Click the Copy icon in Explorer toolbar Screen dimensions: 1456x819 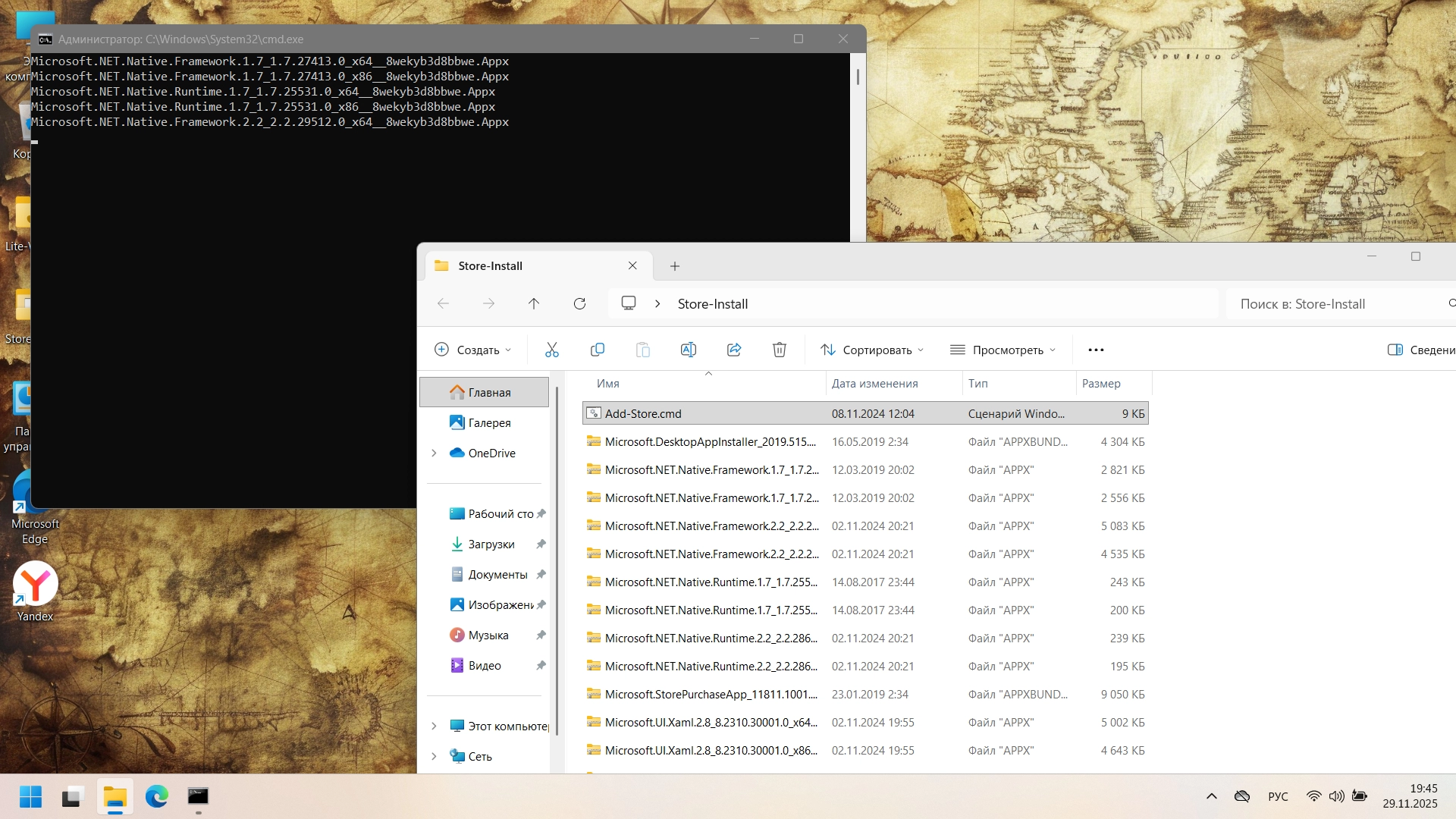(597, 350)
